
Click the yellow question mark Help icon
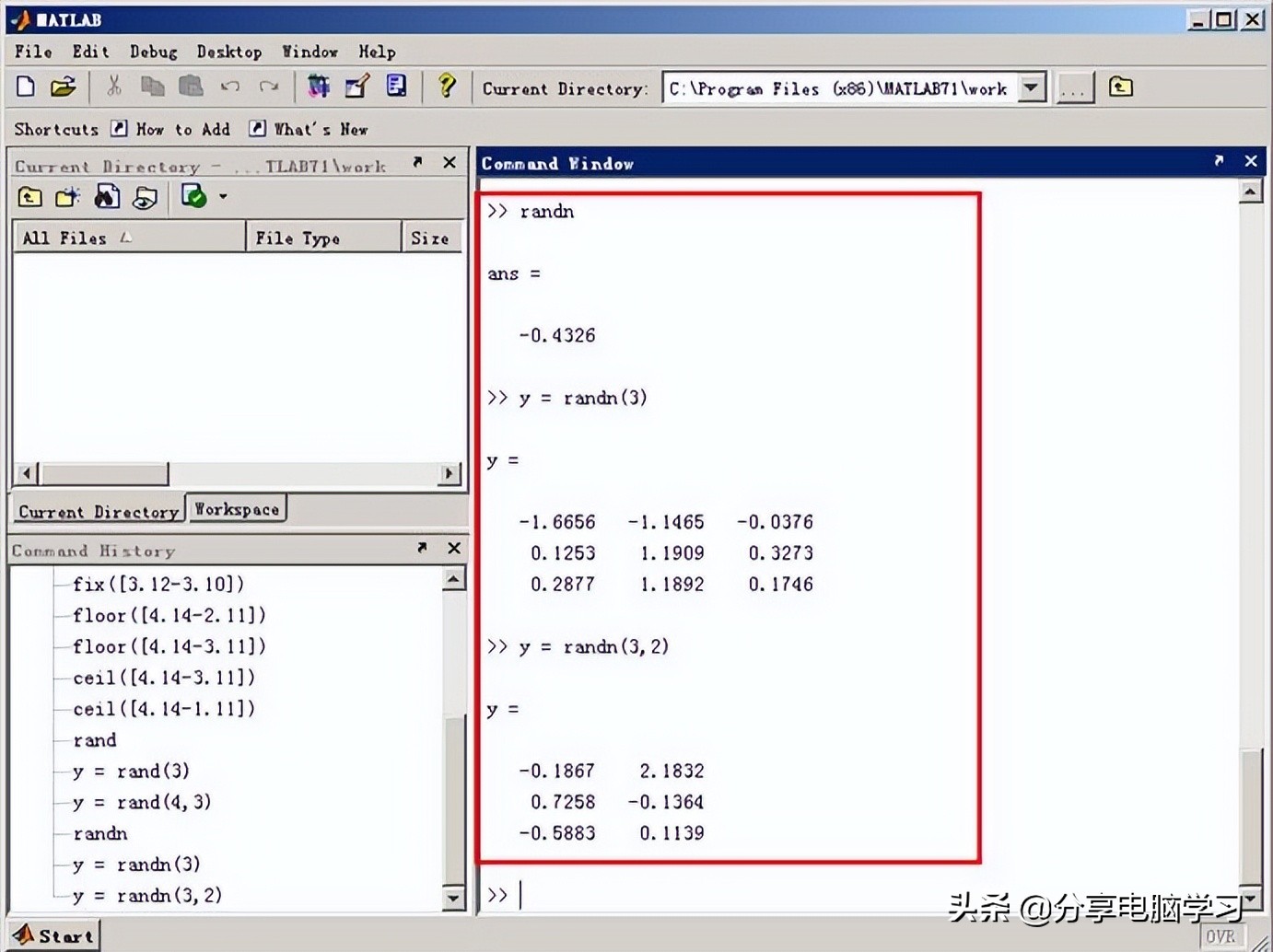pos(447,87)
